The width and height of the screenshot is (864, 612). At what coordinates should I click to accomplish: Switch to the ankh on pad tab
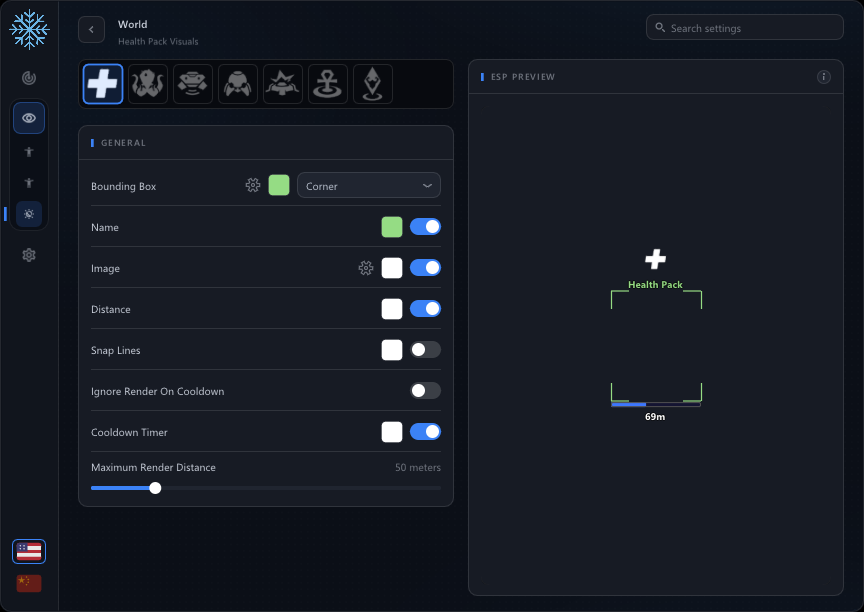click(328, 84)
